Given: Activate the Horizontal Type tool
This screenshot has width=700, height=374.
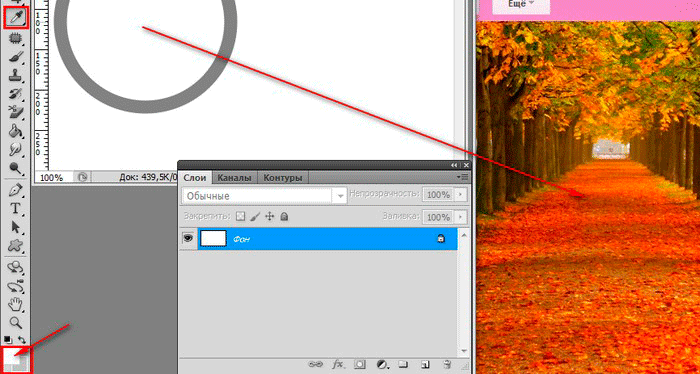Looking at the screenshot, I should point(16,208).
